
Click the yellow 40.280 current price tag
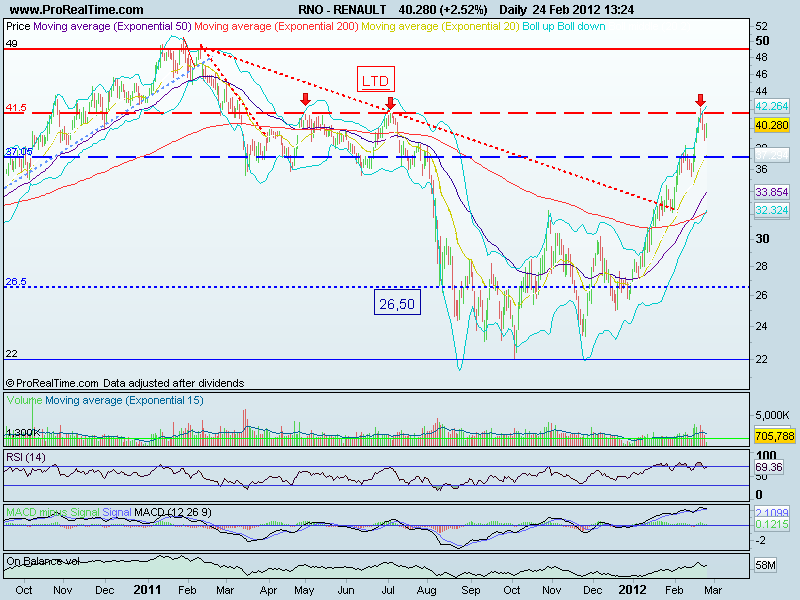point(771,125)
